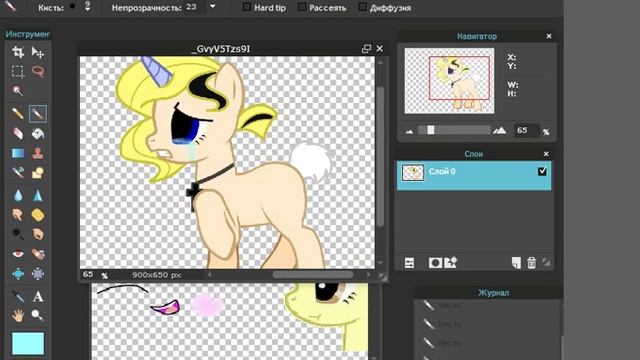Image resolution: width=640 pixels, height=360 pixels.
Task: Select the Magic Wand tool
Action: [x=18, y=91]
